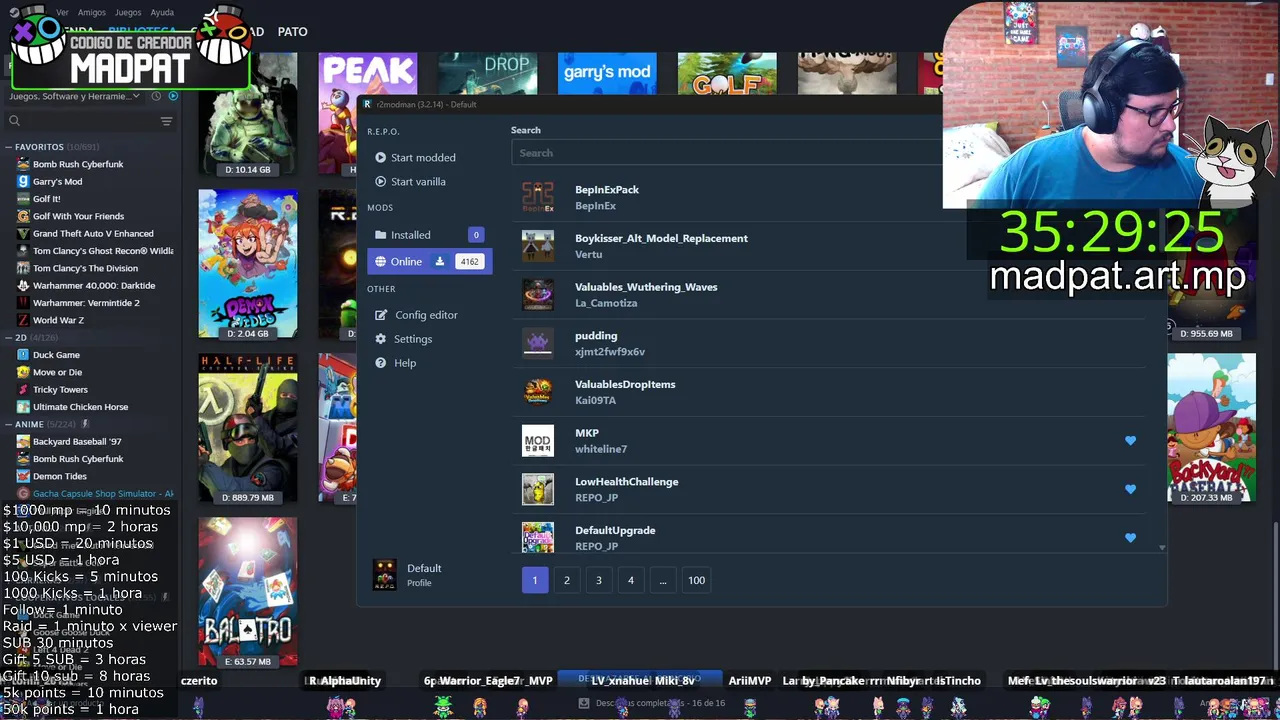Screen dimensions: 1280x720
Task: Switch to the PATO tab in Steam
Action: [x=292, y=32]
